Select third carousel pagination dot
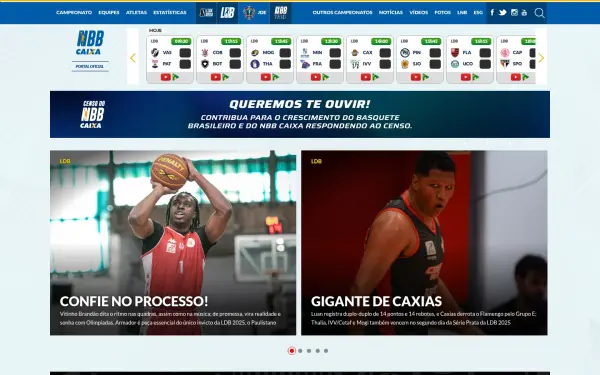This screenshot has height=375, width=600. 309,351
